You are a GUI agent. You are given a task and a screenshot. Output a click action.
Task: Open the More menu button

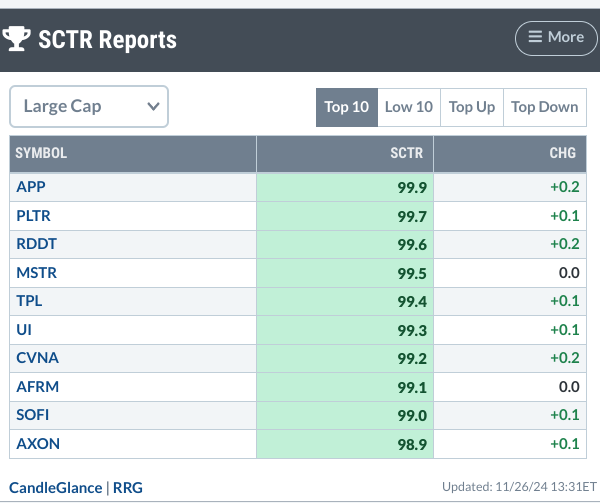[556, 38]
